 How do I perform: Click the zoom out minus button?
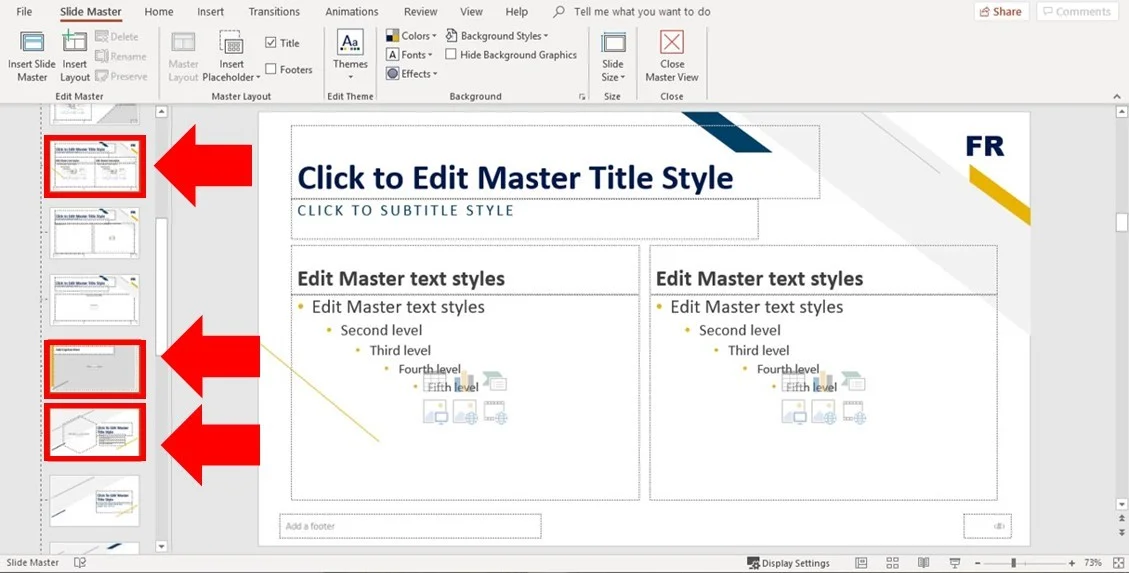pos(977,563)
